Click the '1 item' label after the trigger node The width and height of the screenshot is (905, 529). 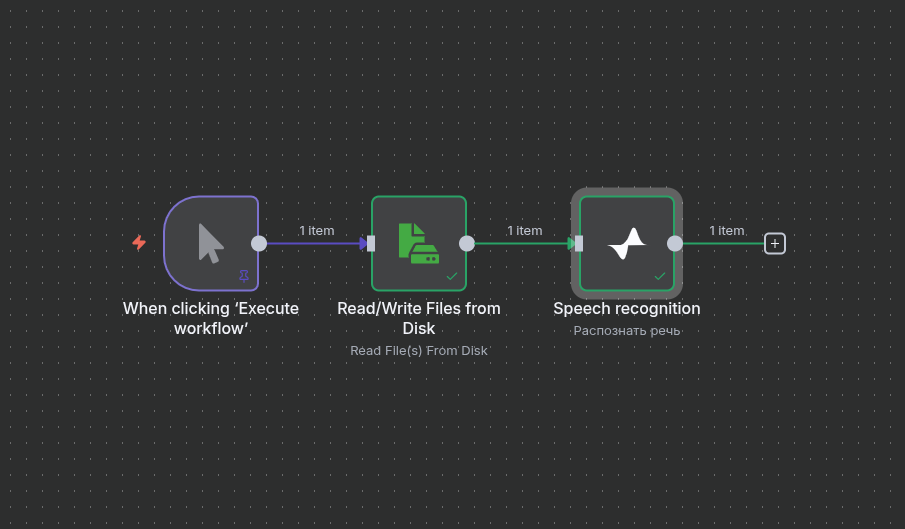coord(316,231)
